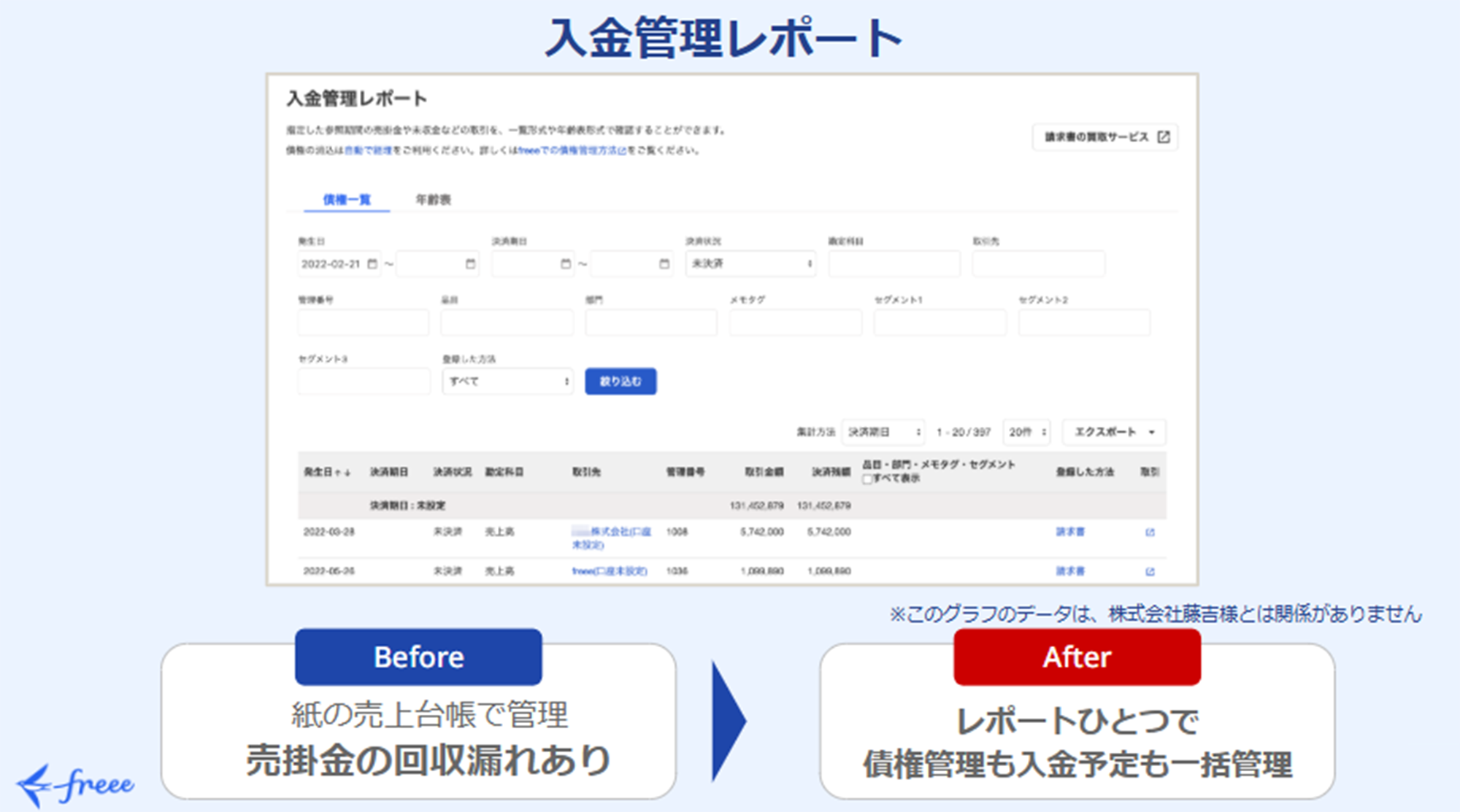The height and width of the screenshot is (812, 1460).
Task: Check the すべて表示 checkbox
Action: point(867,479)
